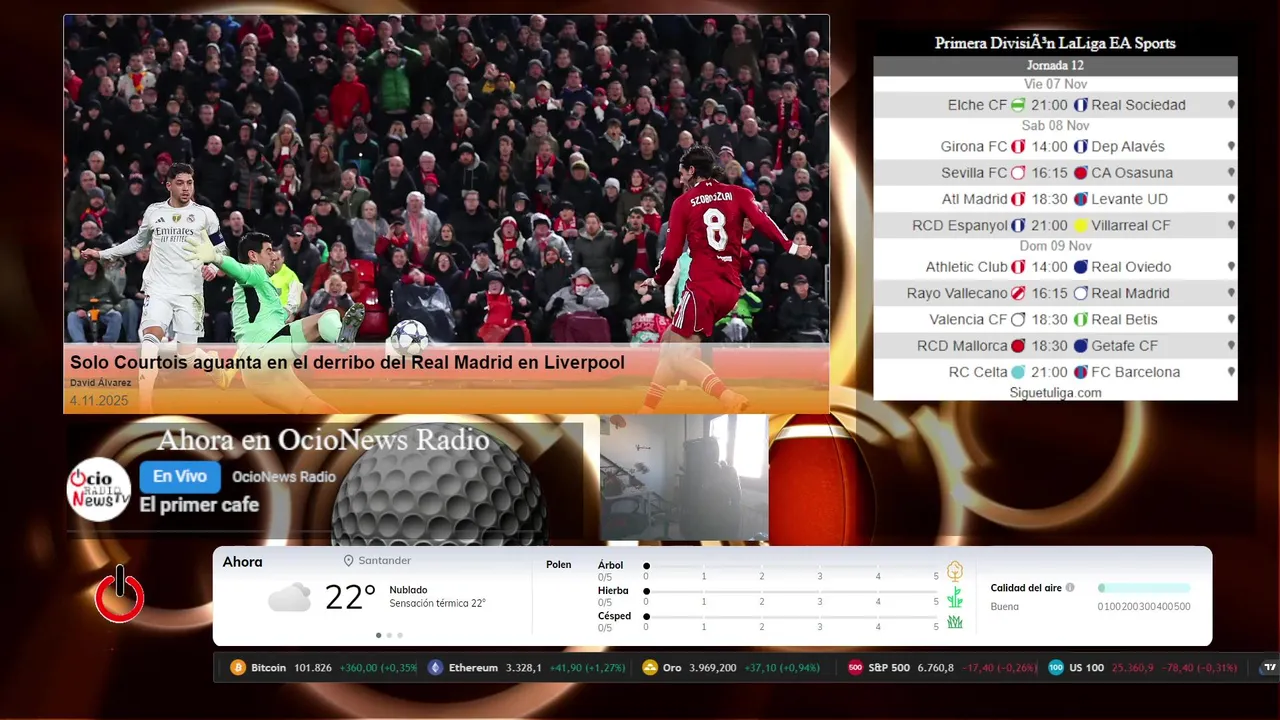Image resolution: width=1280 pixels, height=720 pixels.
Task: Click the Árbol tree pollen icon
Action: tap(955, 571)
